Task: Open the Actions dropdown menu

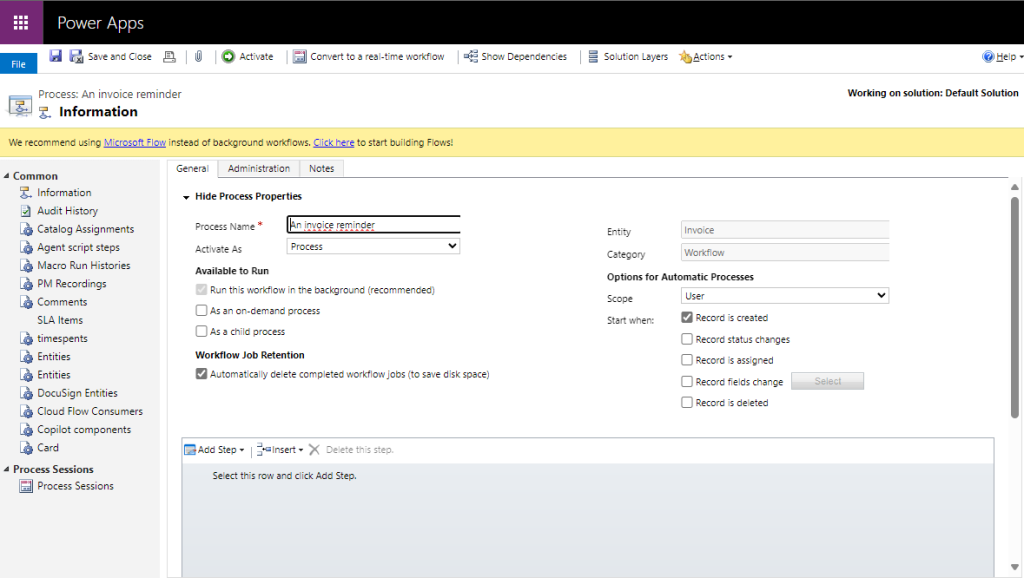Action: (706, 57)
